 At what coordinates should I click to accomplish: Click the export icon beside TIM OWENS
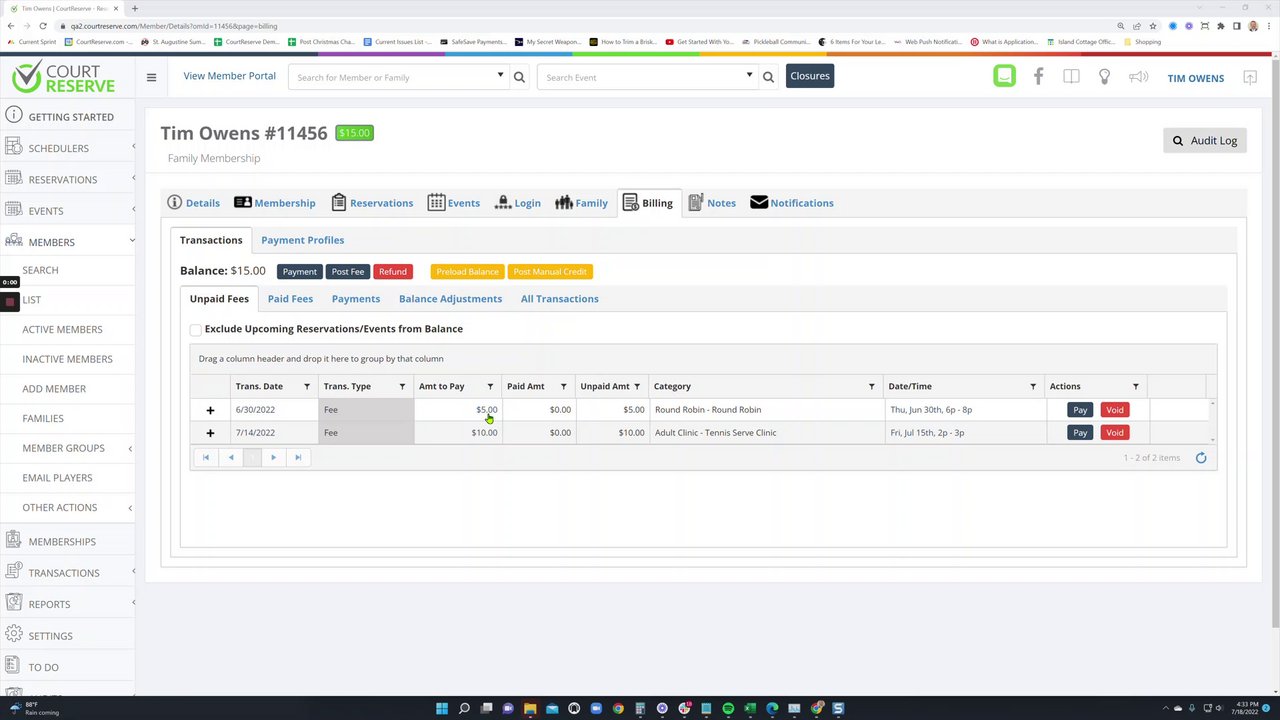pyautogui.click(x=1250, y=77)
